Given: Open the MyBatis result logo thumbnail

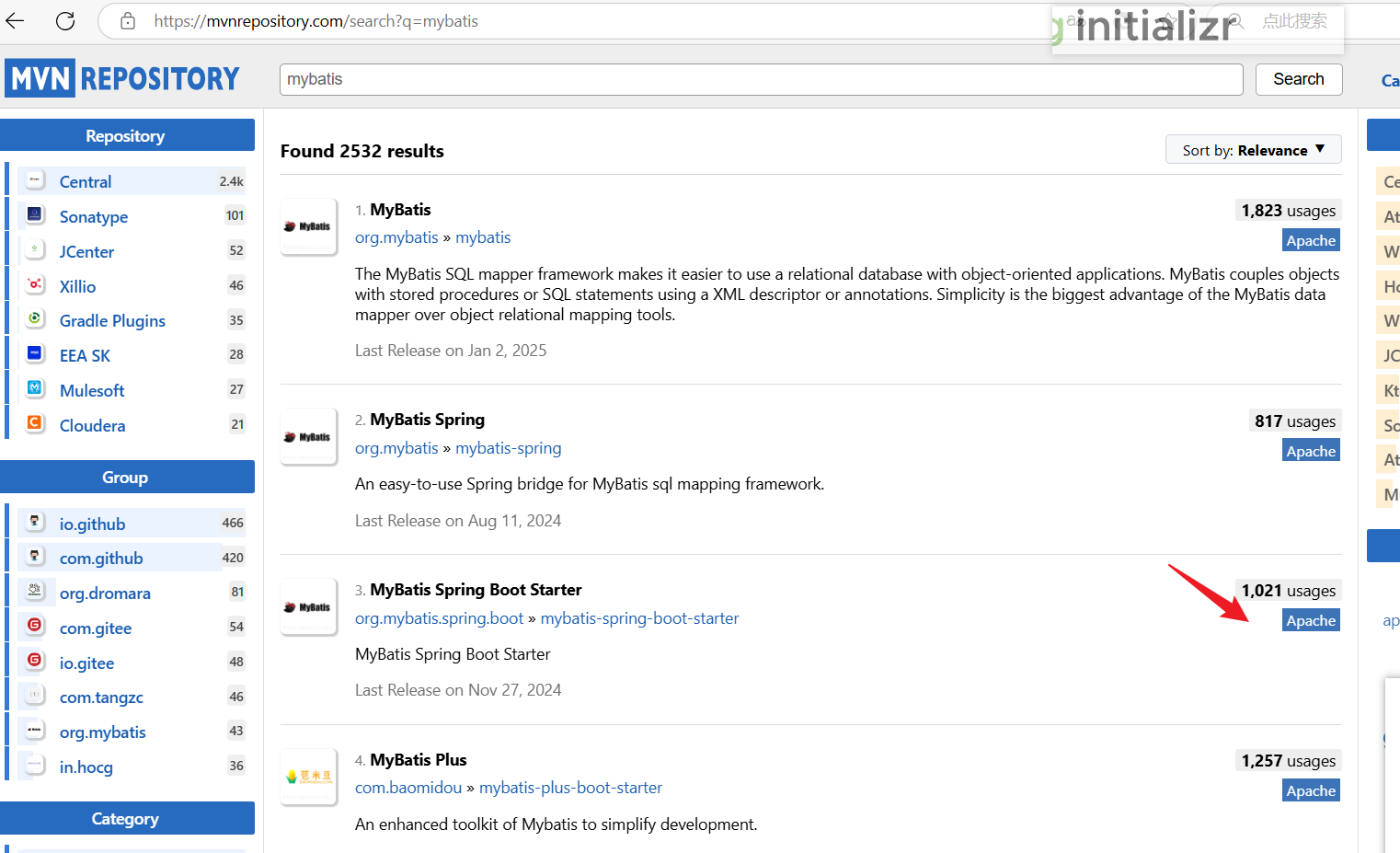Looking at the screenshot, I should (x=309, y=226).
